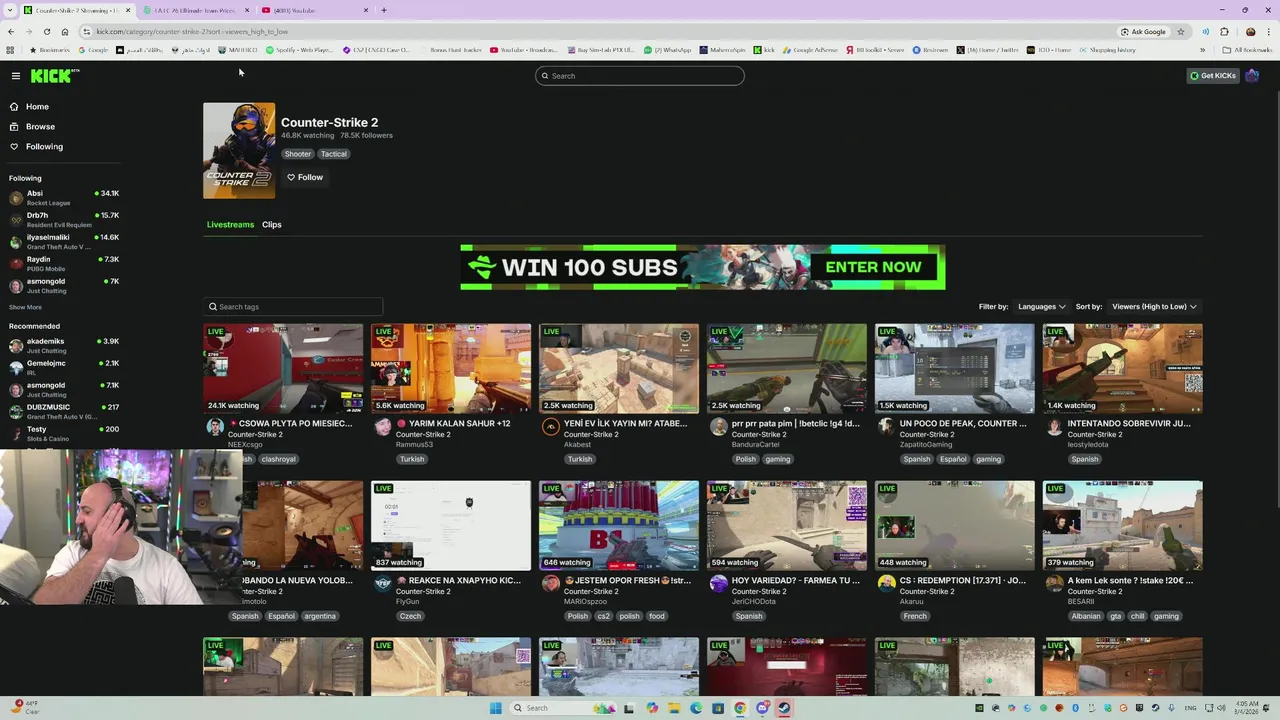Open the INTENTANDO SOBREVIVIR stream thumbnail

[x=1122, y=368]
